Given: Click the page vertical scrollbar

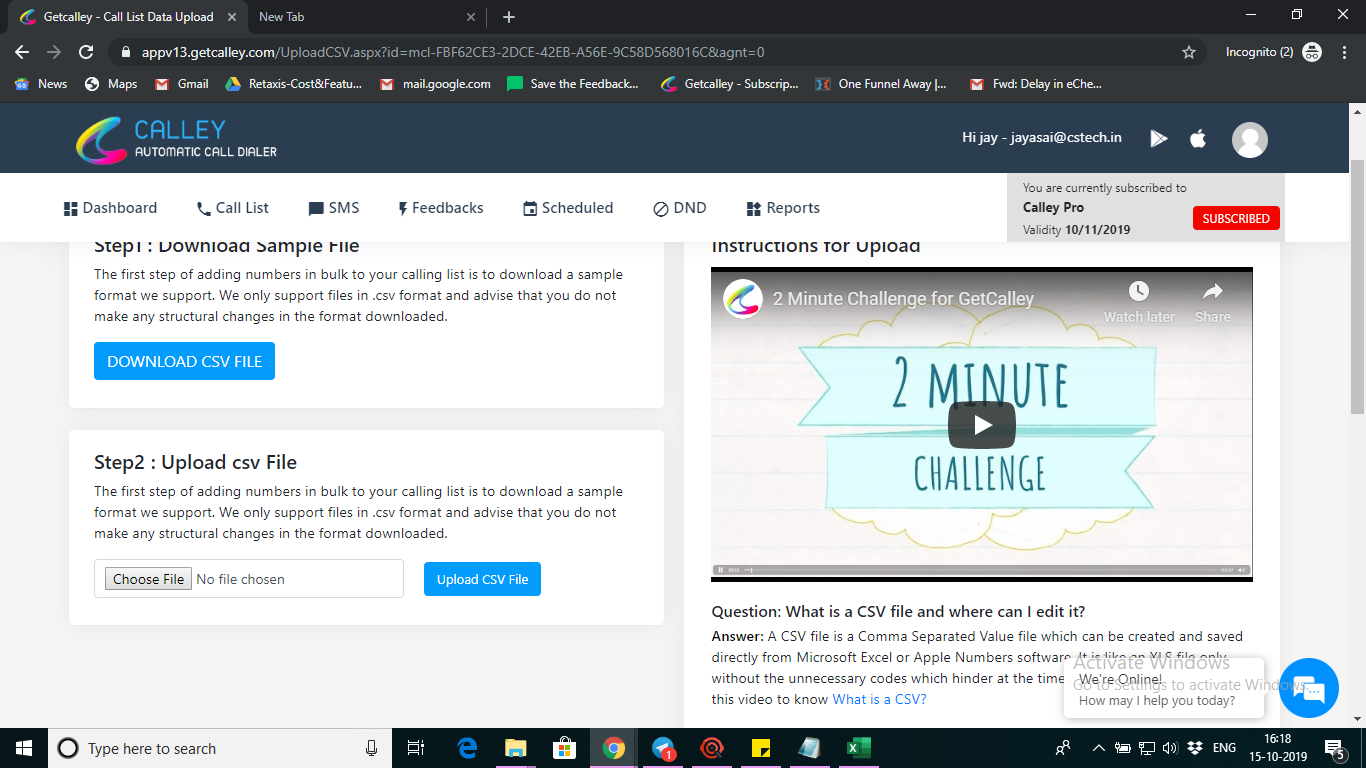Looking at the screenshot, I should tap(1357, 285).
